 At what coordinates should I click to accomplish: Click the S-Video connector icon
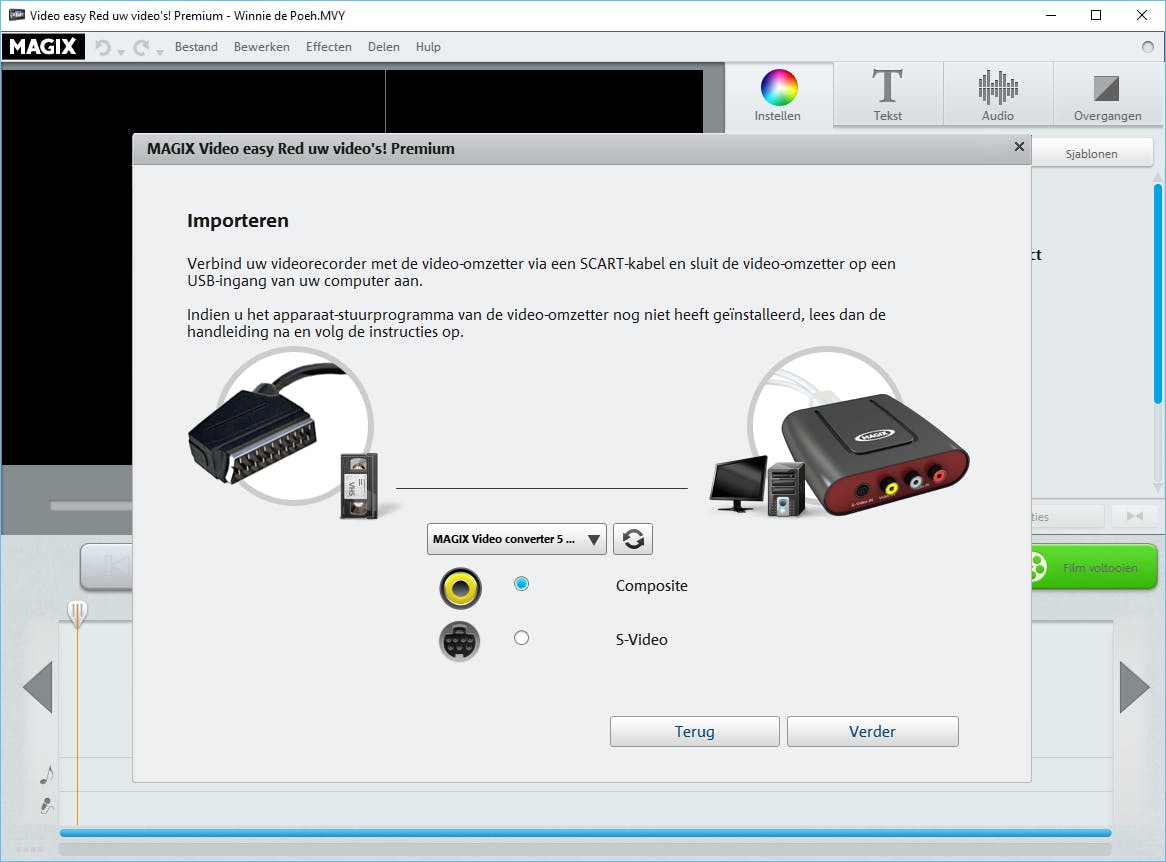pos(460,642)
